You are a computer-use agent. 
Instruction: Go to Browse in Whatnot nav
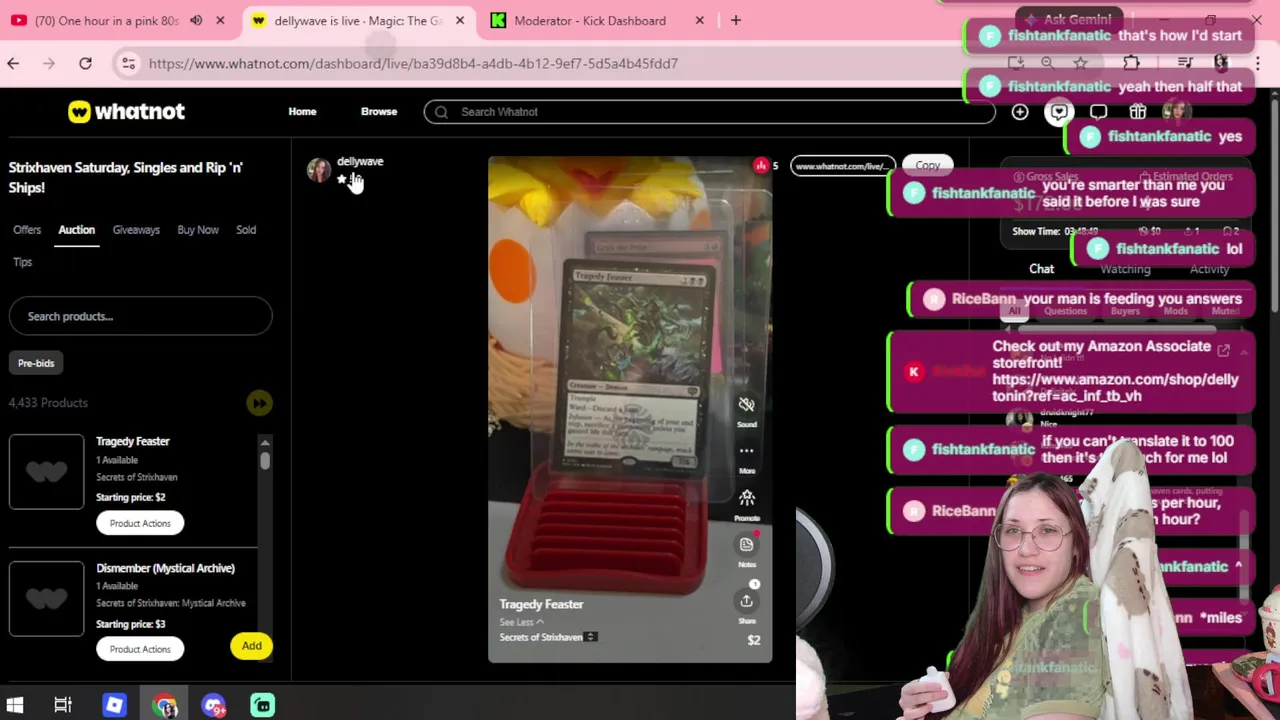pyautogui.click(x=379, y=112)
